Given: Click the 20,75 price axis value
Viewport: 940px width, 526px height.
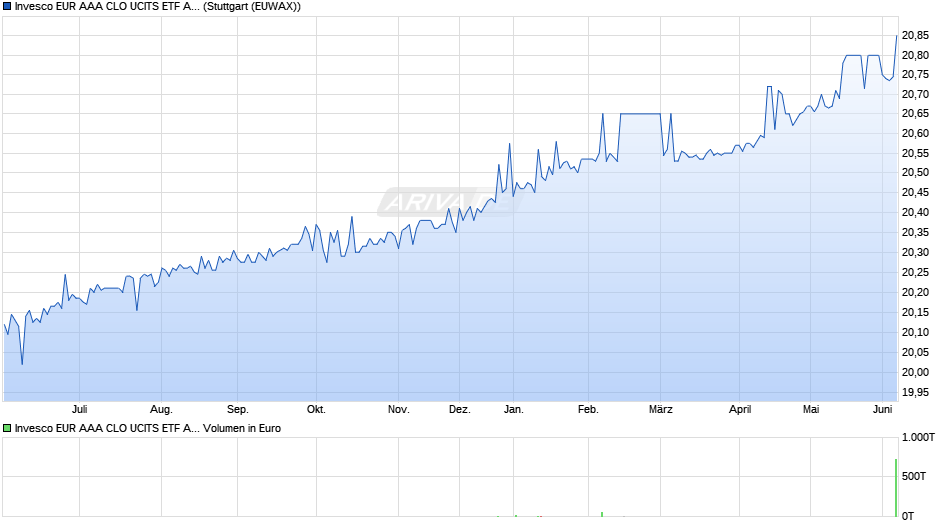Looking at the screenshot, I should pos(915,75).
